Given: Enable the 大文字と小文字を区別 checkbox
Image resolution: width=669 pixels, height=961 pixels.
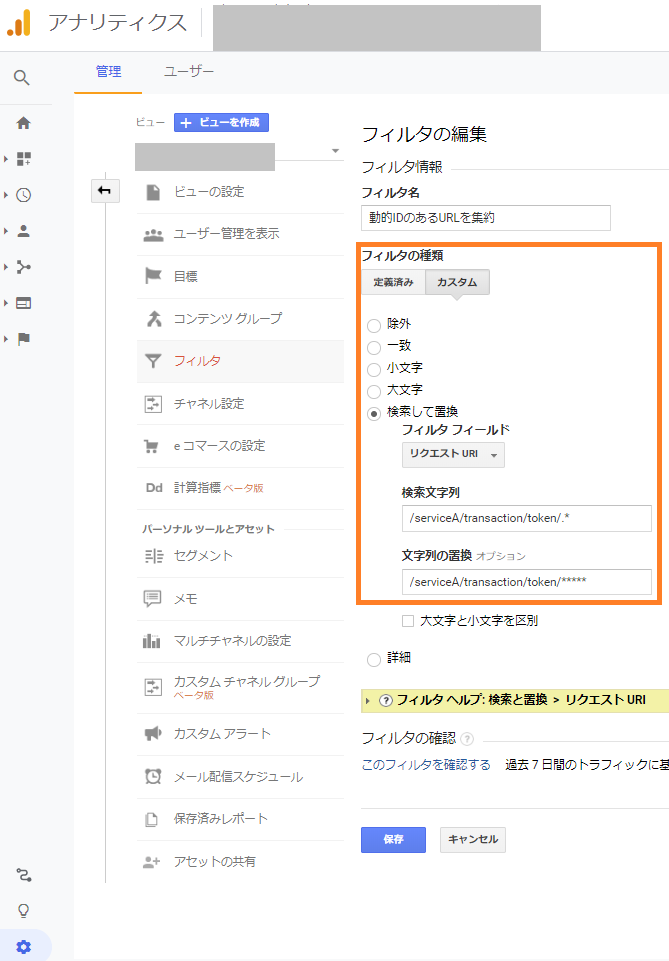Looking at the screenshot, I should [408, 621].
